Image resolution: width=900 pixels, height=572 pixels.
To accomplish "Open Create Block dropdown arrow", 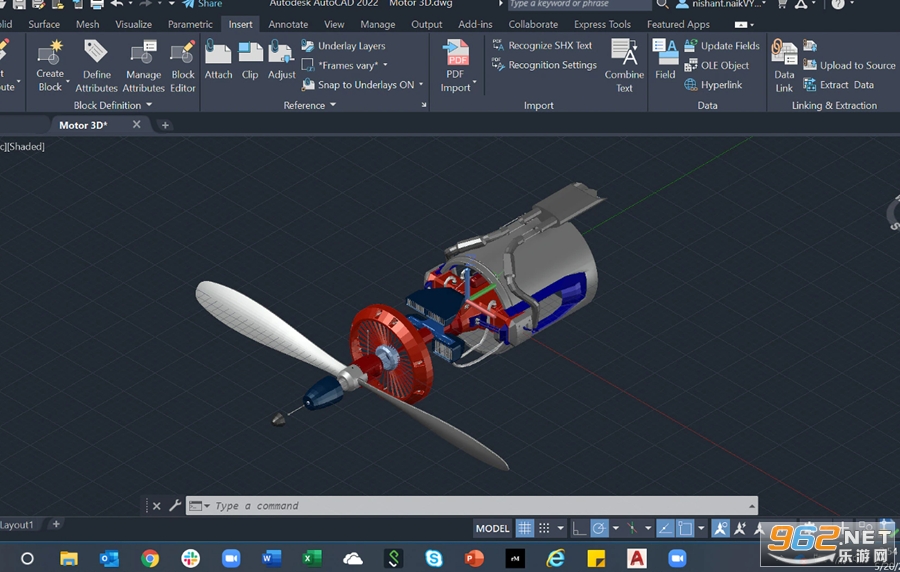I will pos(68,81).
